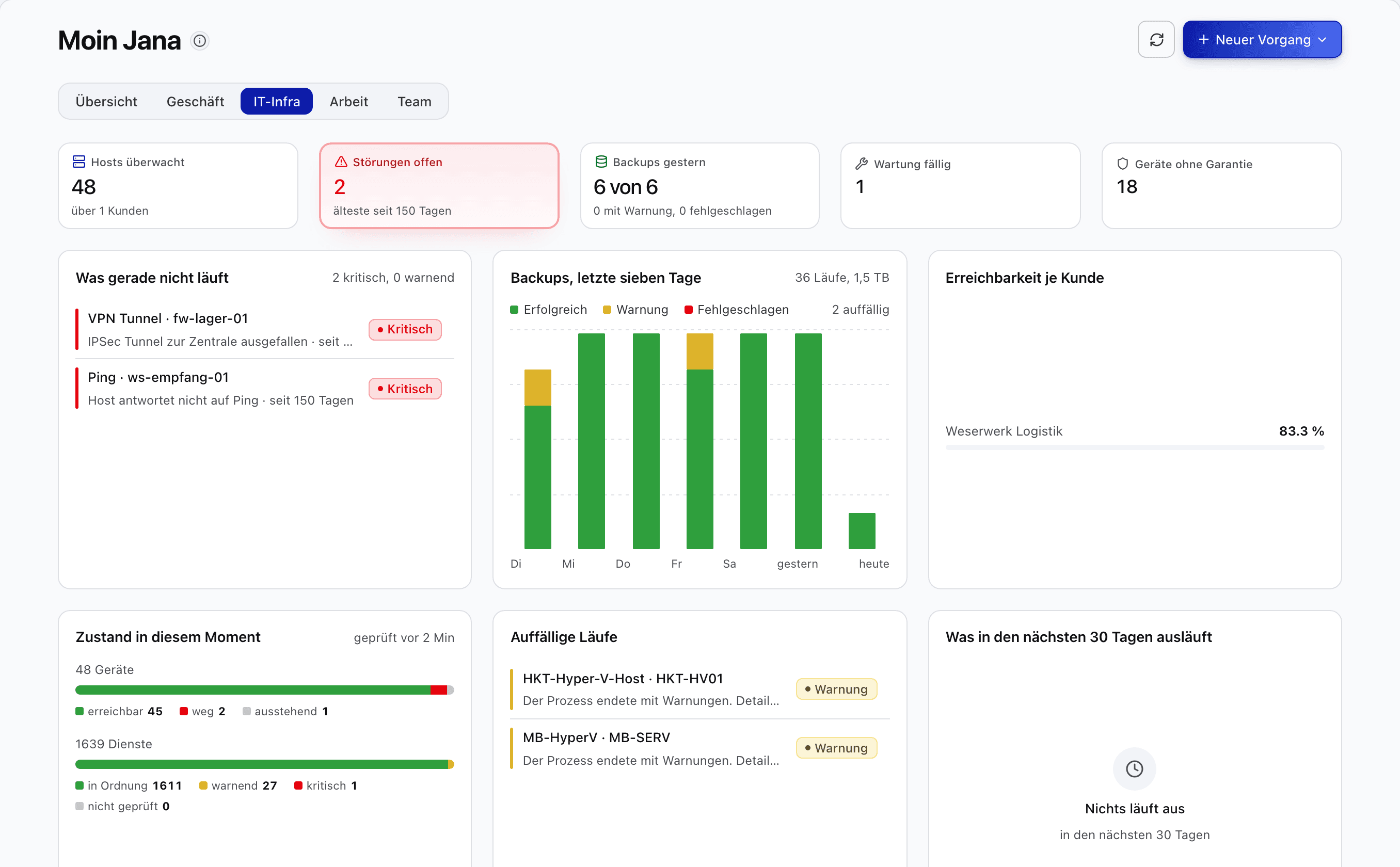Open the Weserwerk Logistik availability row
This screenshot has height=867, width=1400.
1135,437
